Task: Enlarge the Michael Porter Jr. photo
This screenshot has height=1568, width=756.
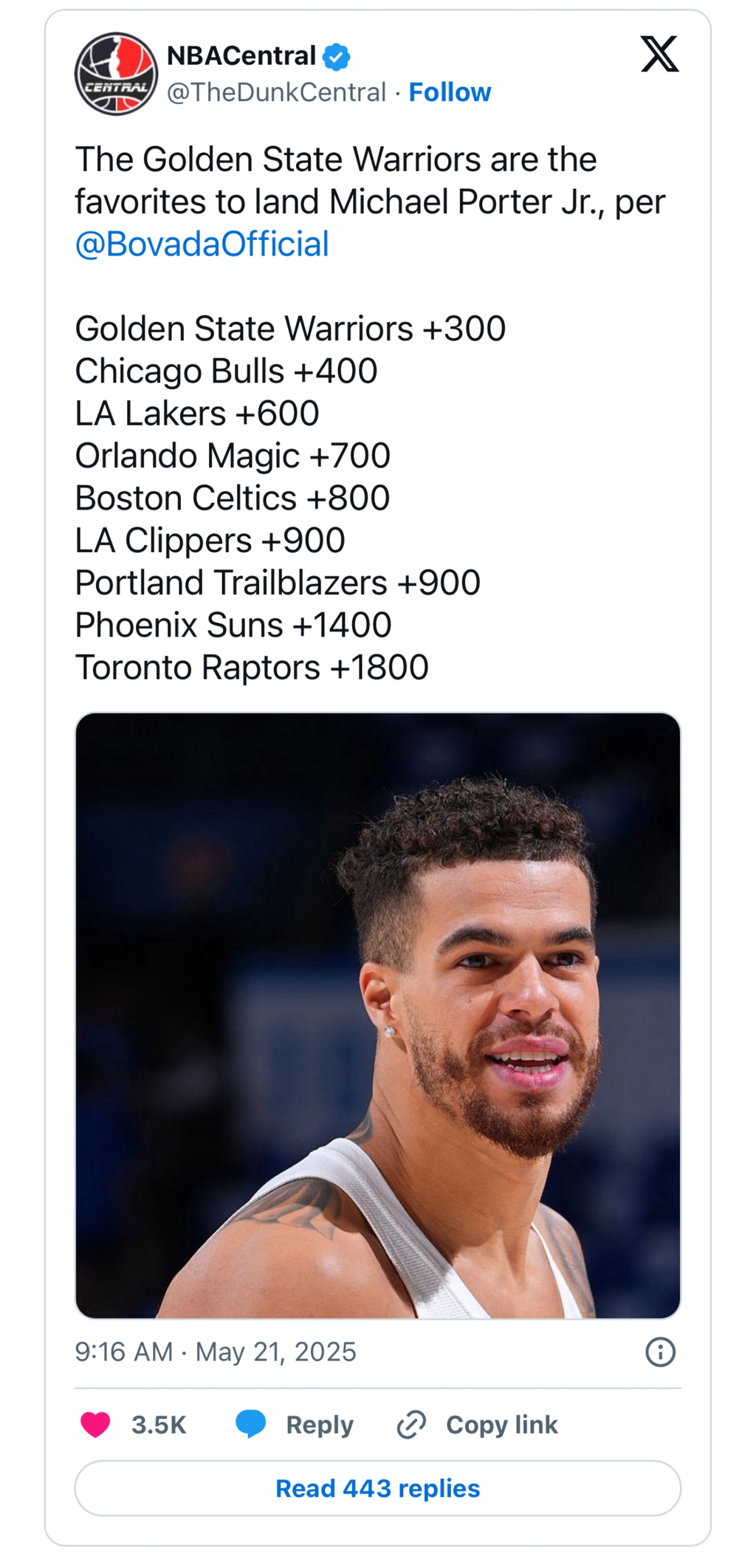Action: point(377,1016)
